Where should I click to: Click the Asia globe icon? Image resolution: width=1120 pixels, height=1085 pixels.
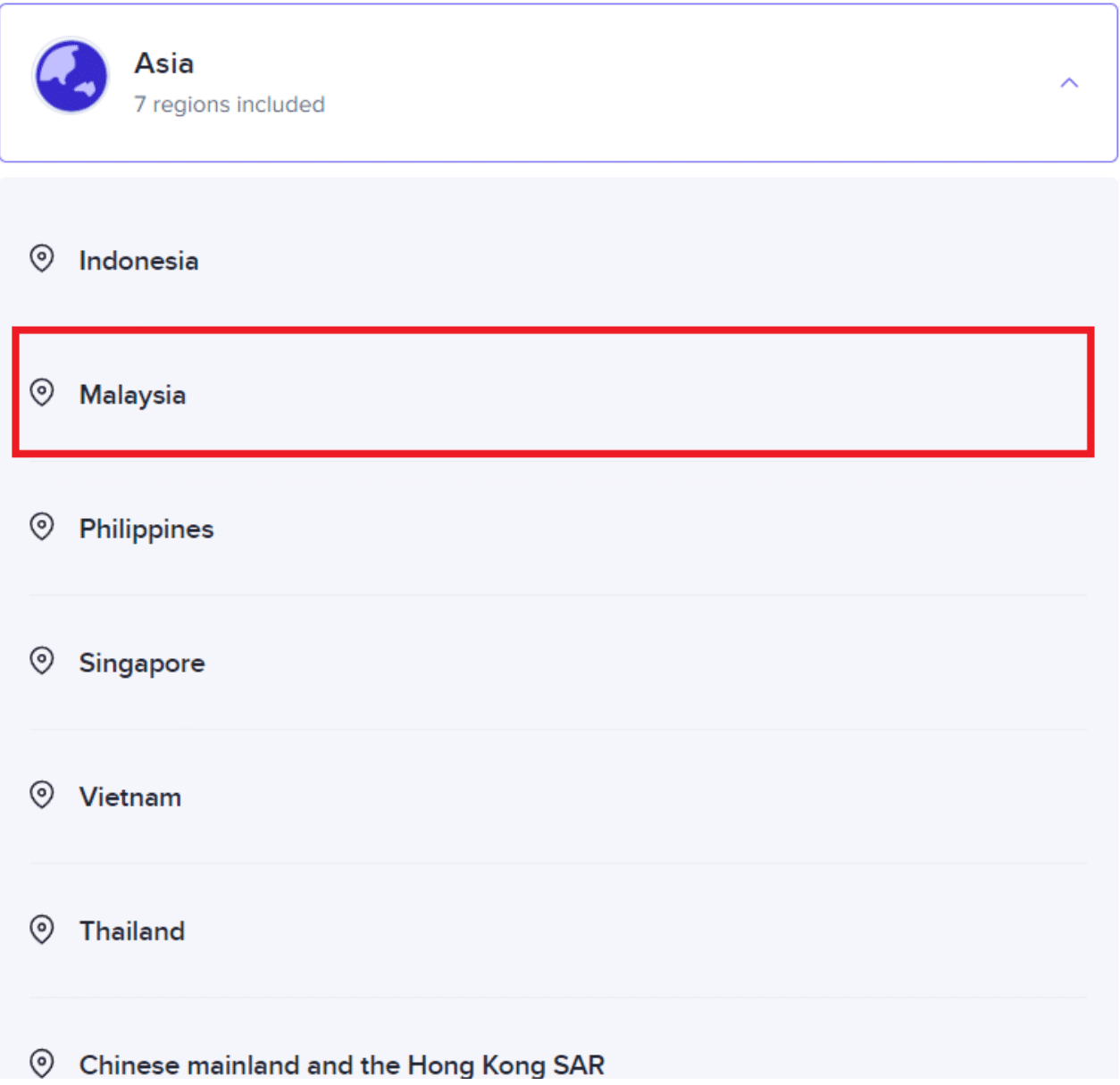tap(70, 76)
